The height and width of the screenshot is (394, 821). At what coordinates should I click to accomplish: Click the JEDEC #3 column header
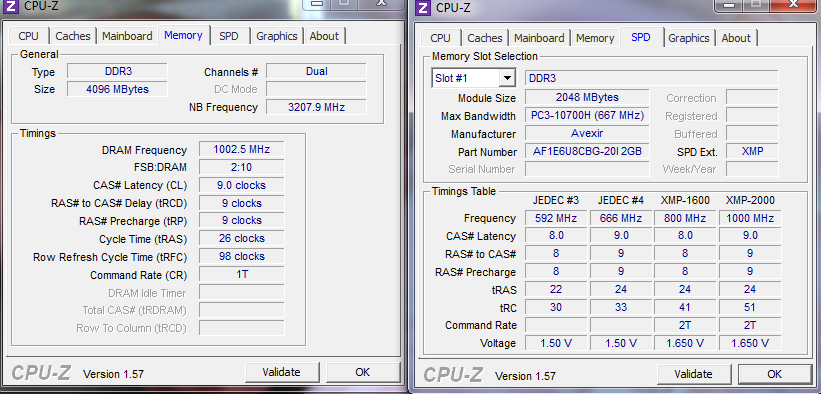point(556,200)
